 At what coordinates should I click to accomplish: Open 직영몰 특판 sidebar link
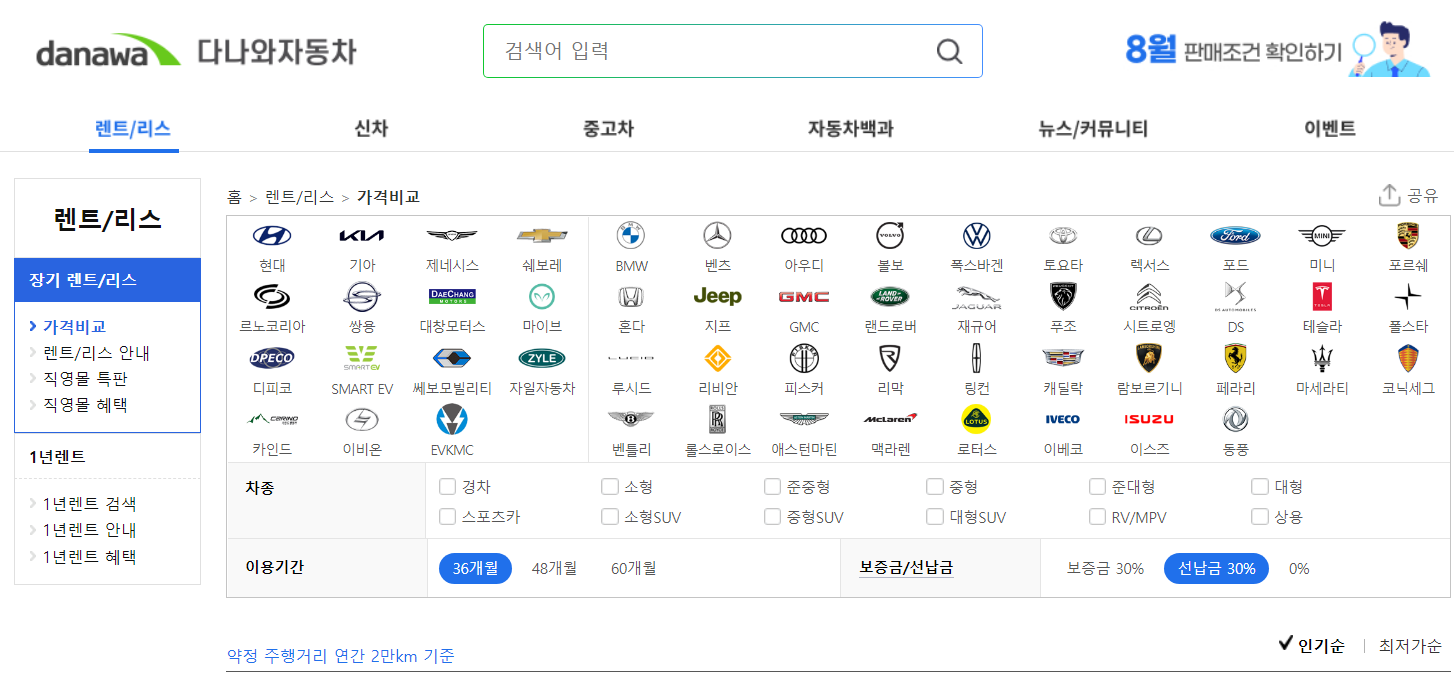85,379
